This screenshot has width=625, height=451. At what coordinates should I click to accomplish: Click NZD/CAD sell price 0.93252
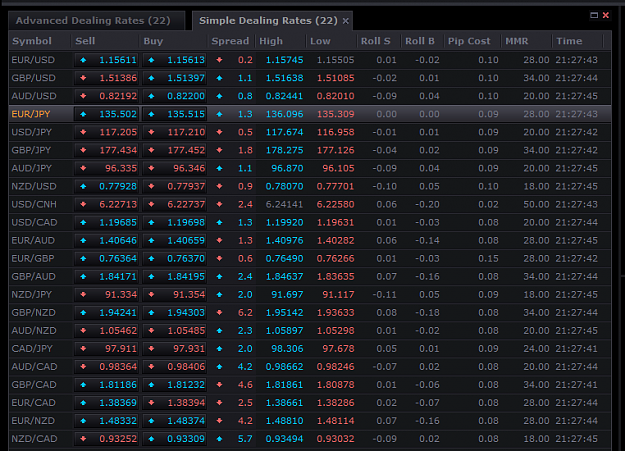click(106, 439)
